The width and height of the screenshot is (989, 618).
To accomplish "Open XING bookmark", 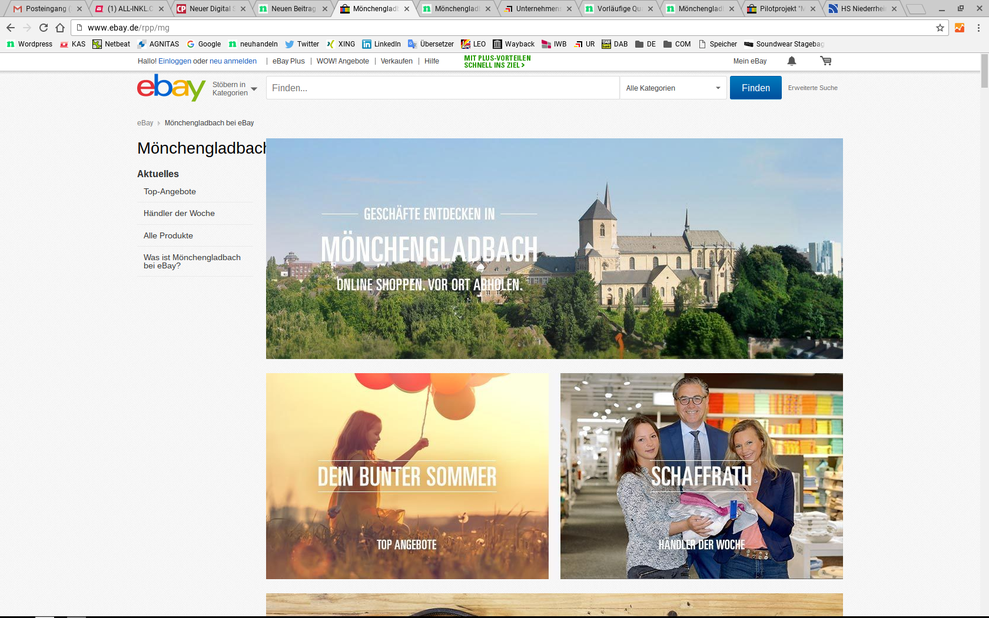I will point(341,44).
